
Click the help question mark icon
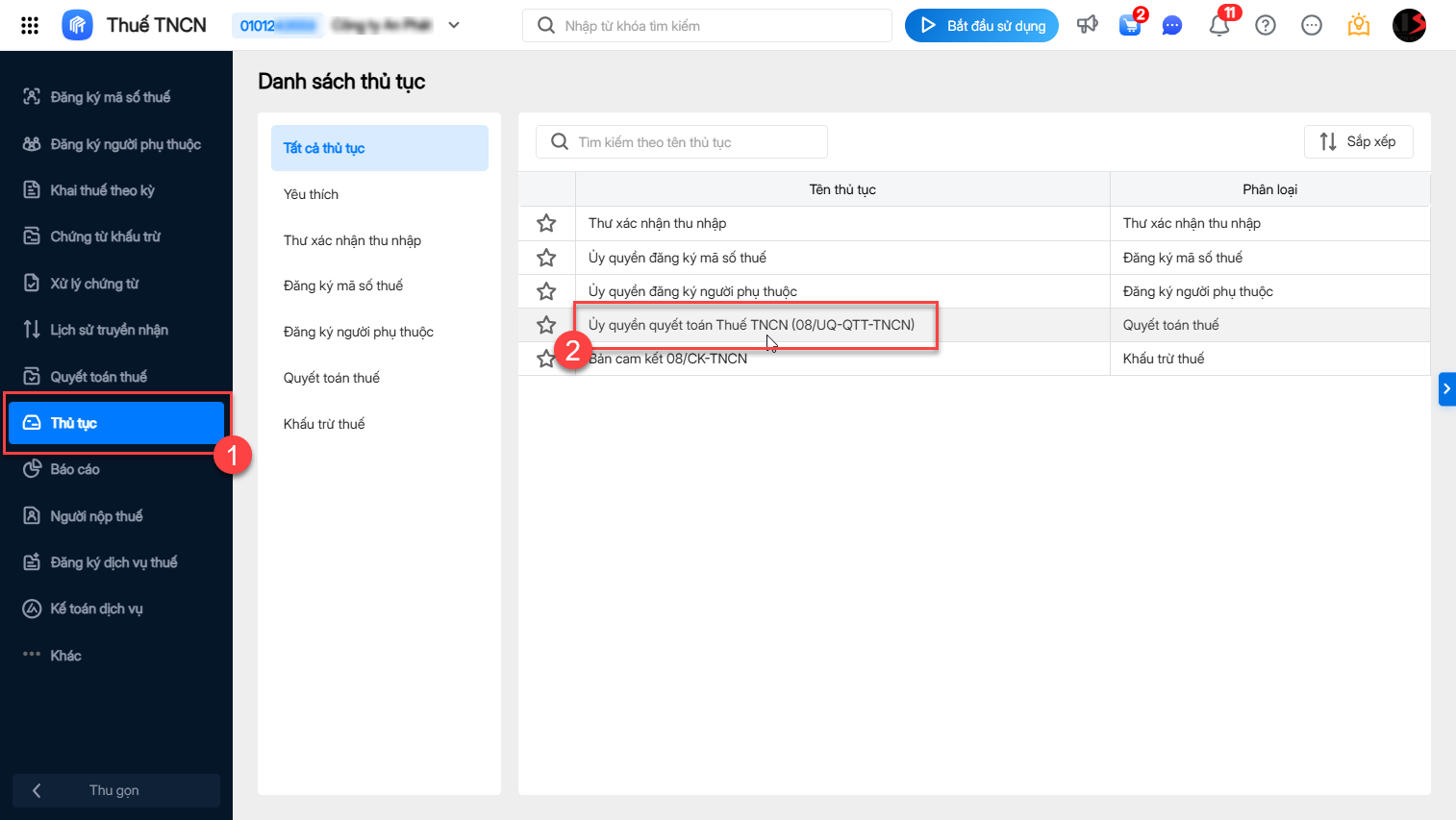tap(1266, 26)
